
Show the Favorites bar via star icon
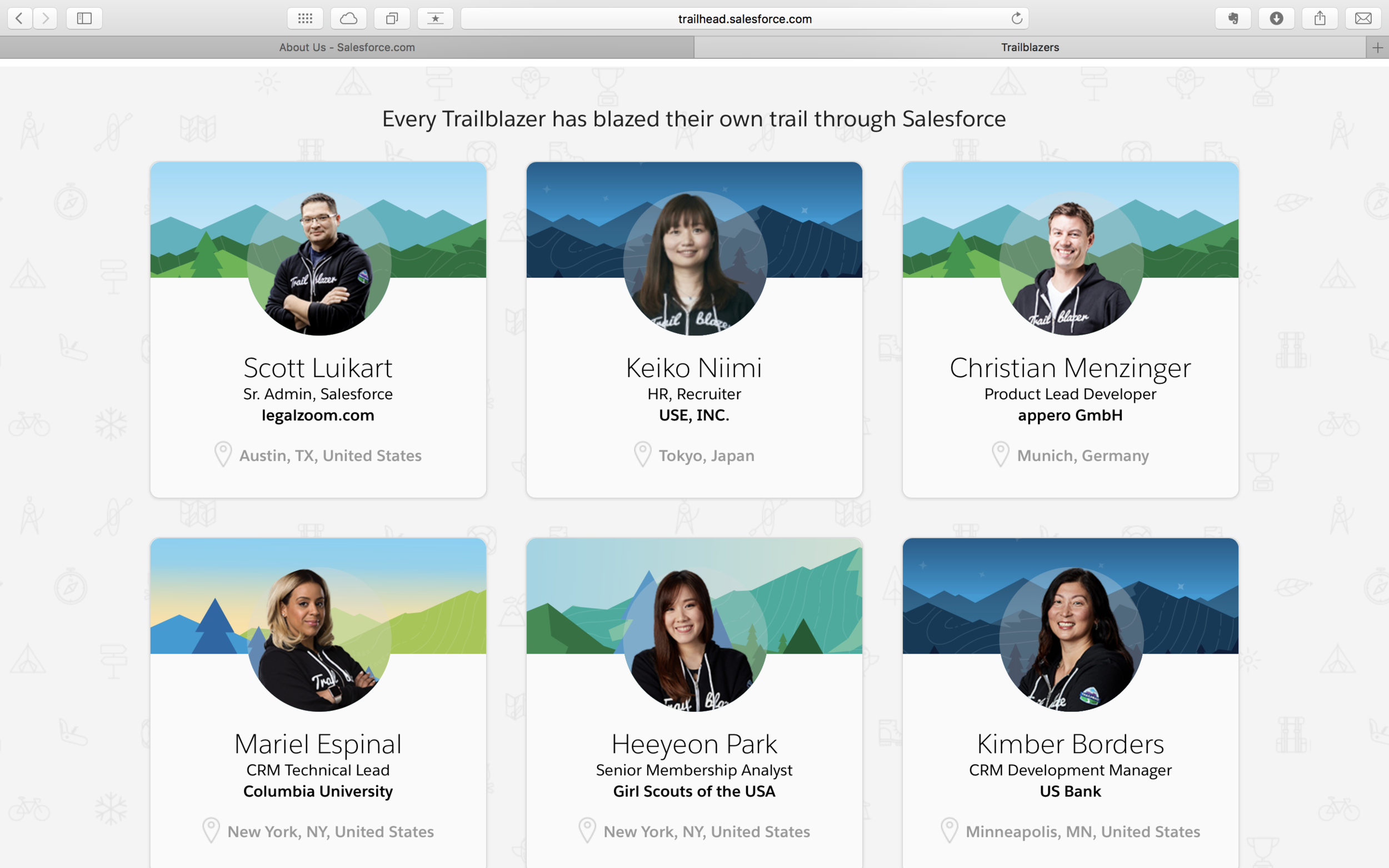435,18
